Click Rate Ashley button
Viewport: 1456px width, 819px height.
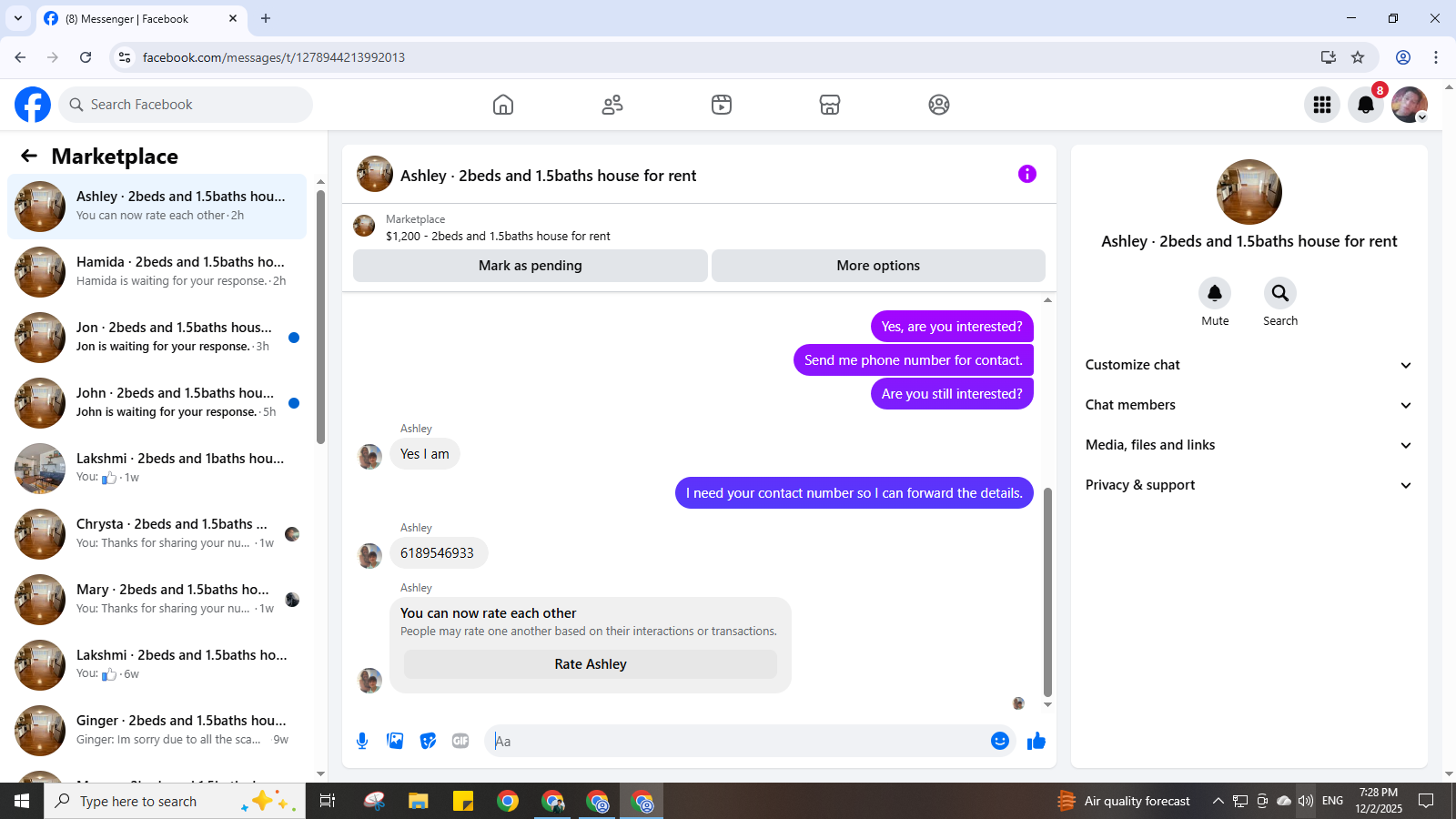tap(591, 664)
